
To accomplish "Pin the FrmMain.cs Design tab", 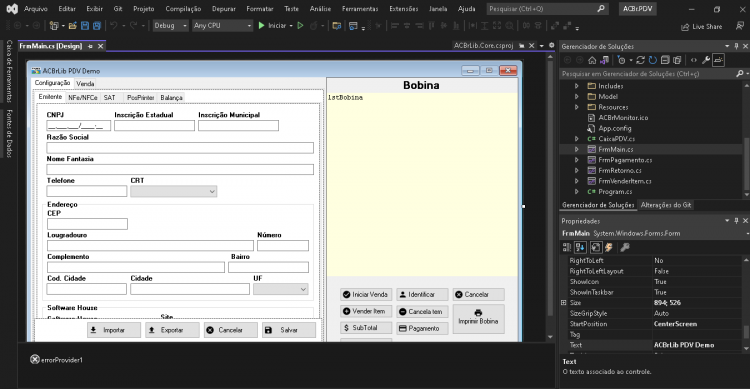I will pyautogui.click(x=90, y=46).
